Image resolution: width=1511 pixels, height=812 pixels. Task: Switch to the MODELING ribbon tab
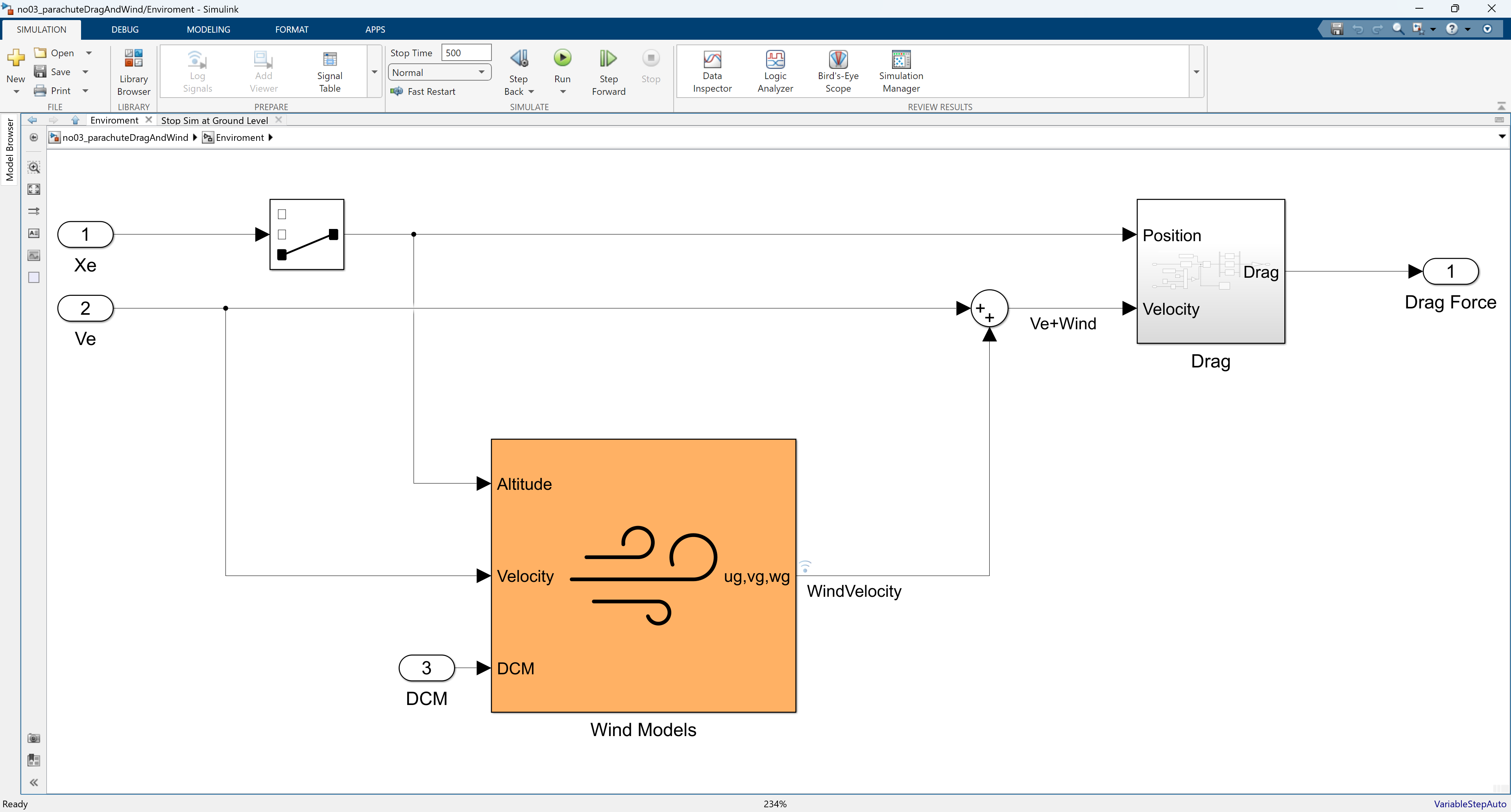[208, 30]
